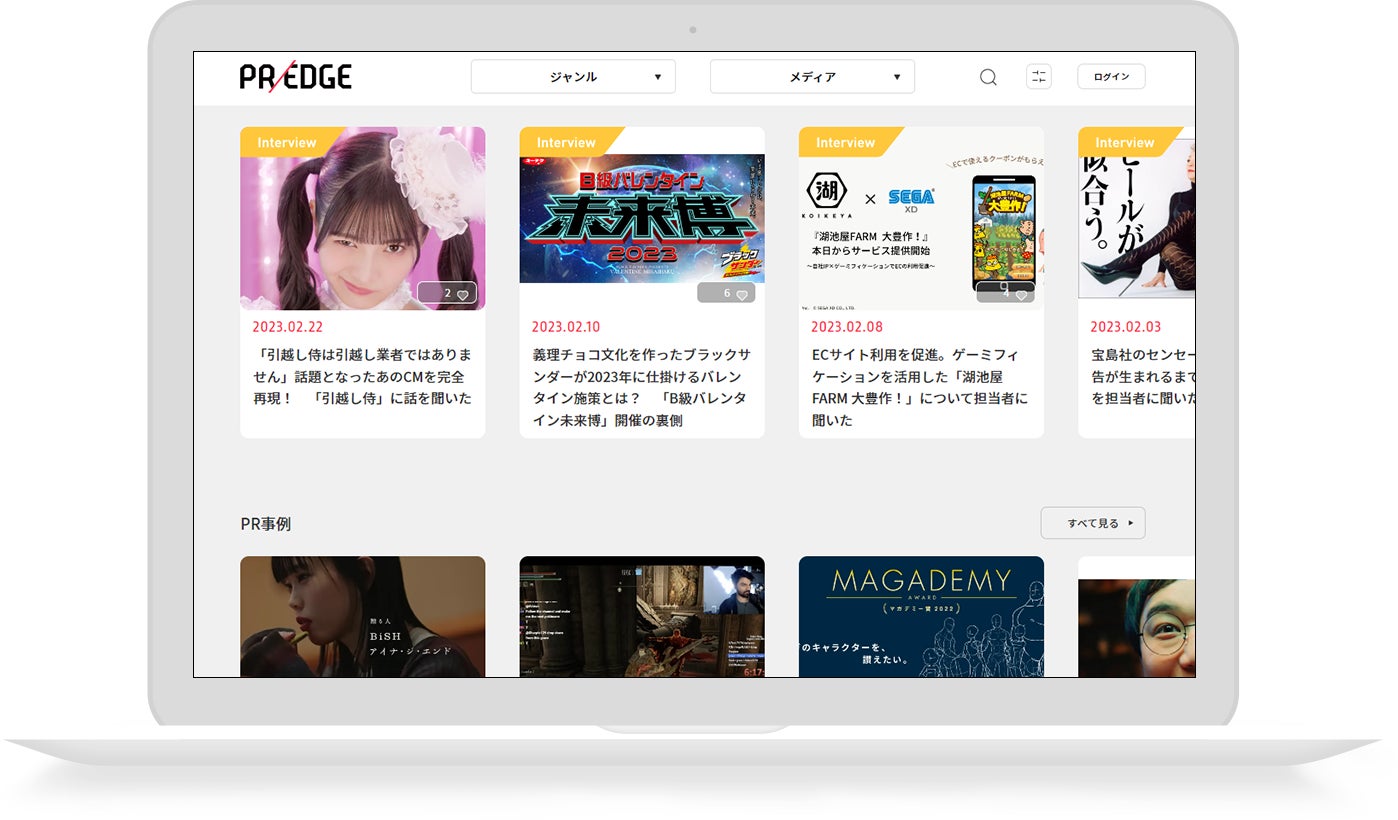Click the date 2023.02.22
Screen dimensions: 1398x820
pos(287,327)
